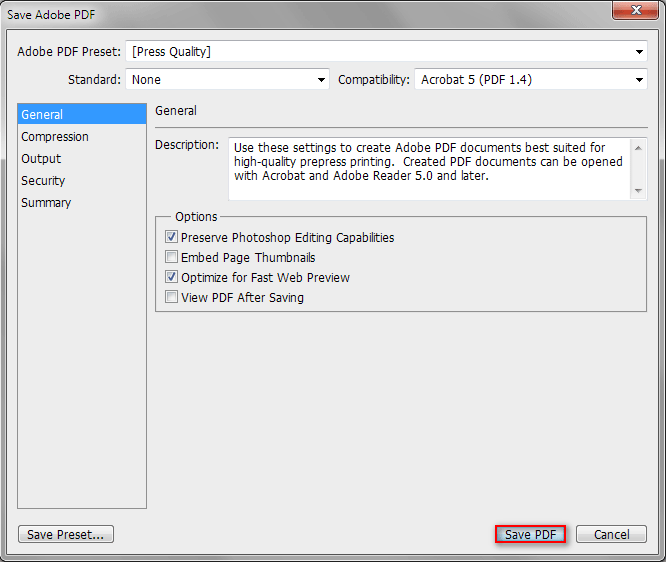Click the Cancel button
Viewport: 666px width, 562px height.
611,534
